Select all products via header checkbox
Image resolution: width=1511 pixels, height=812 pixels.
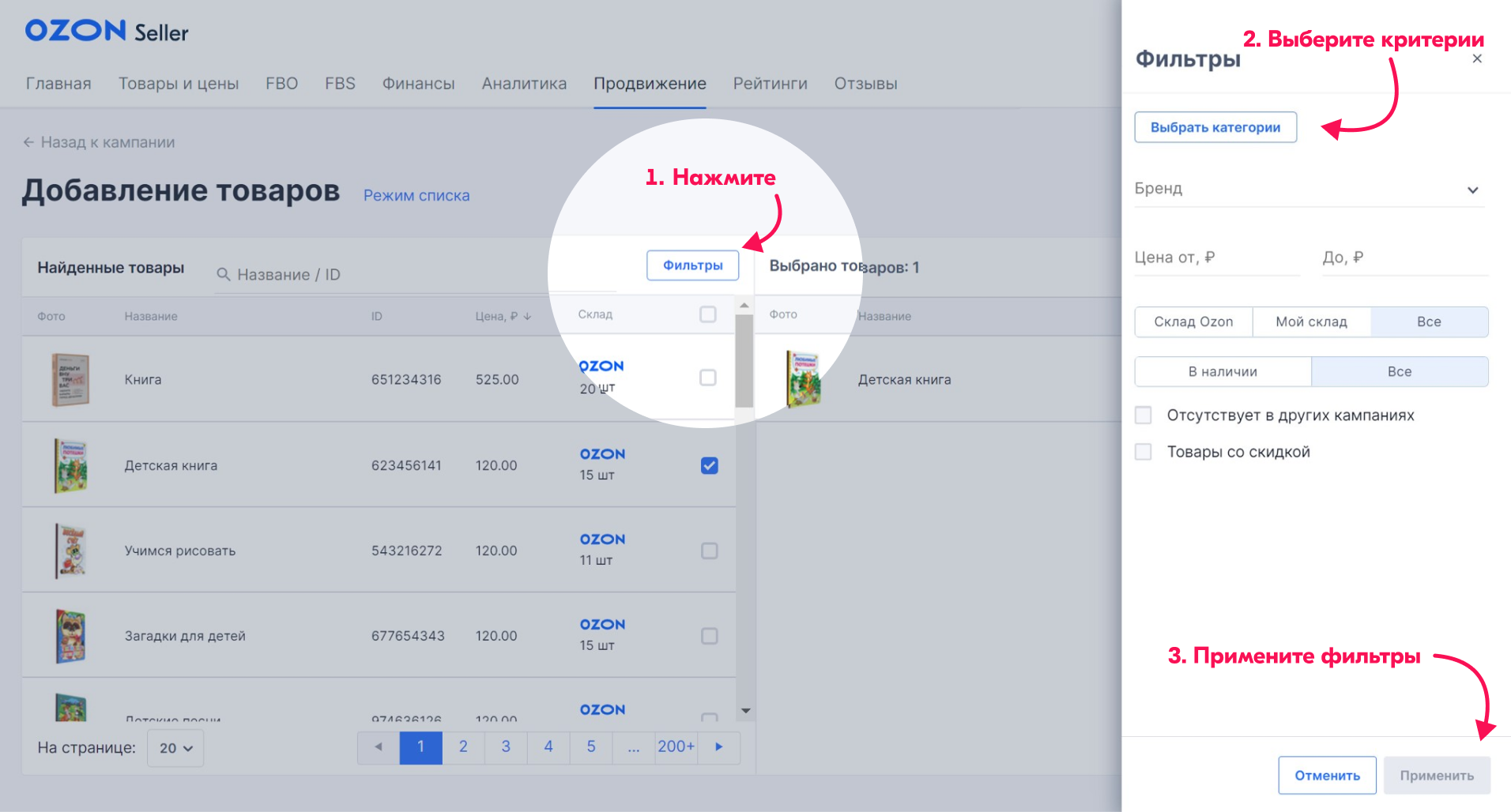[707, 314]
